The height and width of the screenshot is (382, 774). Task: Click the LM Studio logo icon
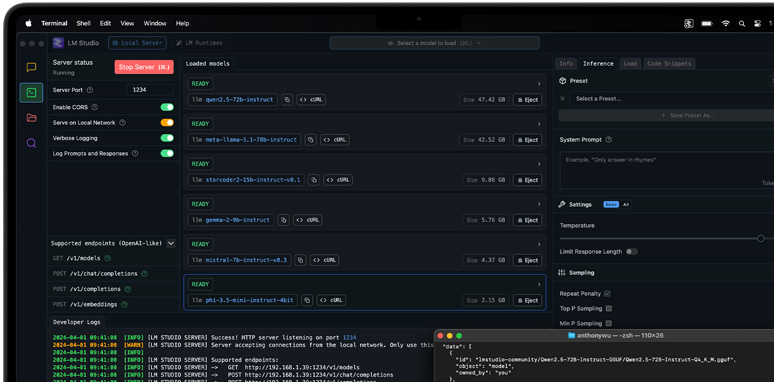[58, 43]
